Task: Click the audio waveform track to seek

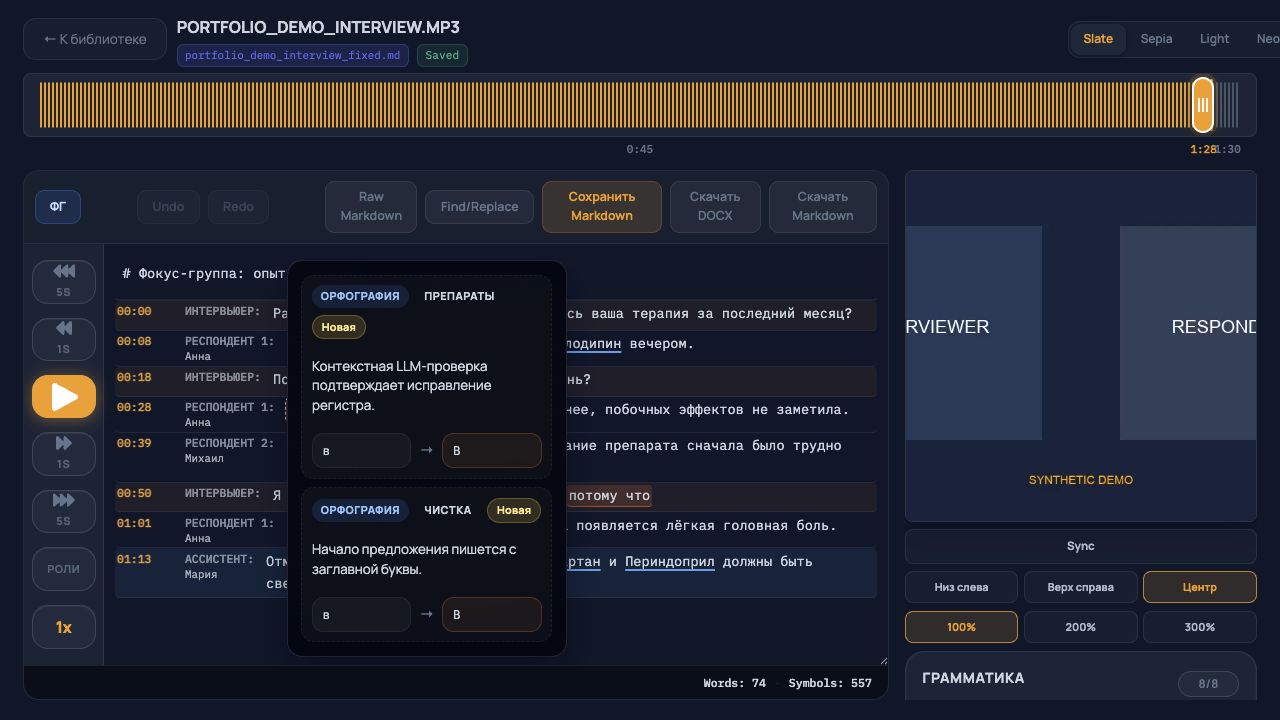Action: (639, 105)
